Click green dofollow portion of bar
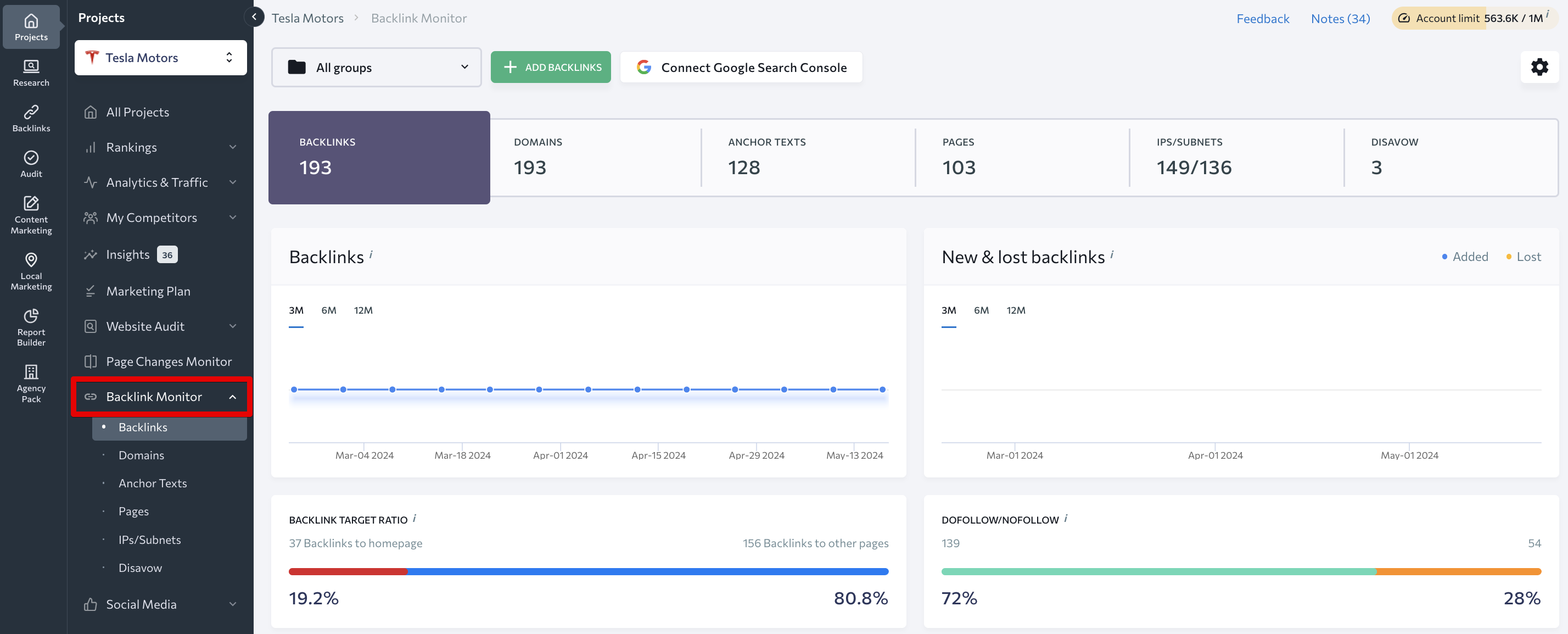The image size is (1568, 634). pyautogui.click(x=1158, y=572)
